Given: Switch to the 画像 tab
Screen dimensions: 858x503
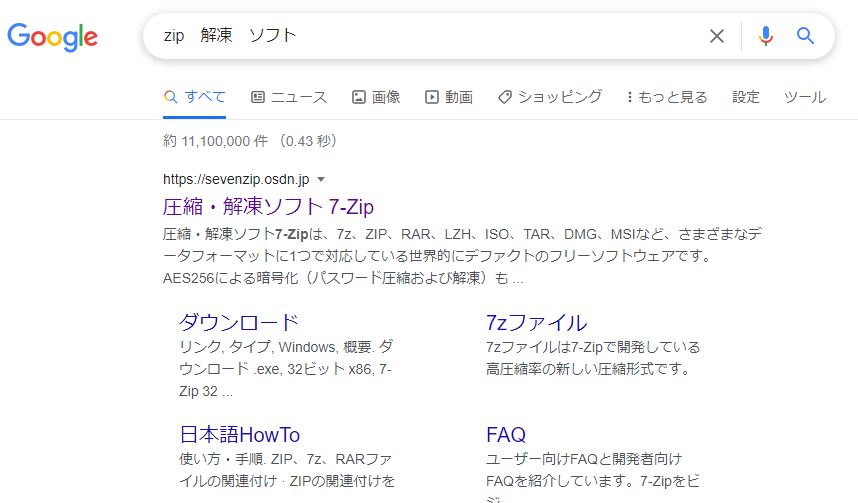Looking at the screenshot, I should click(376, 97).
